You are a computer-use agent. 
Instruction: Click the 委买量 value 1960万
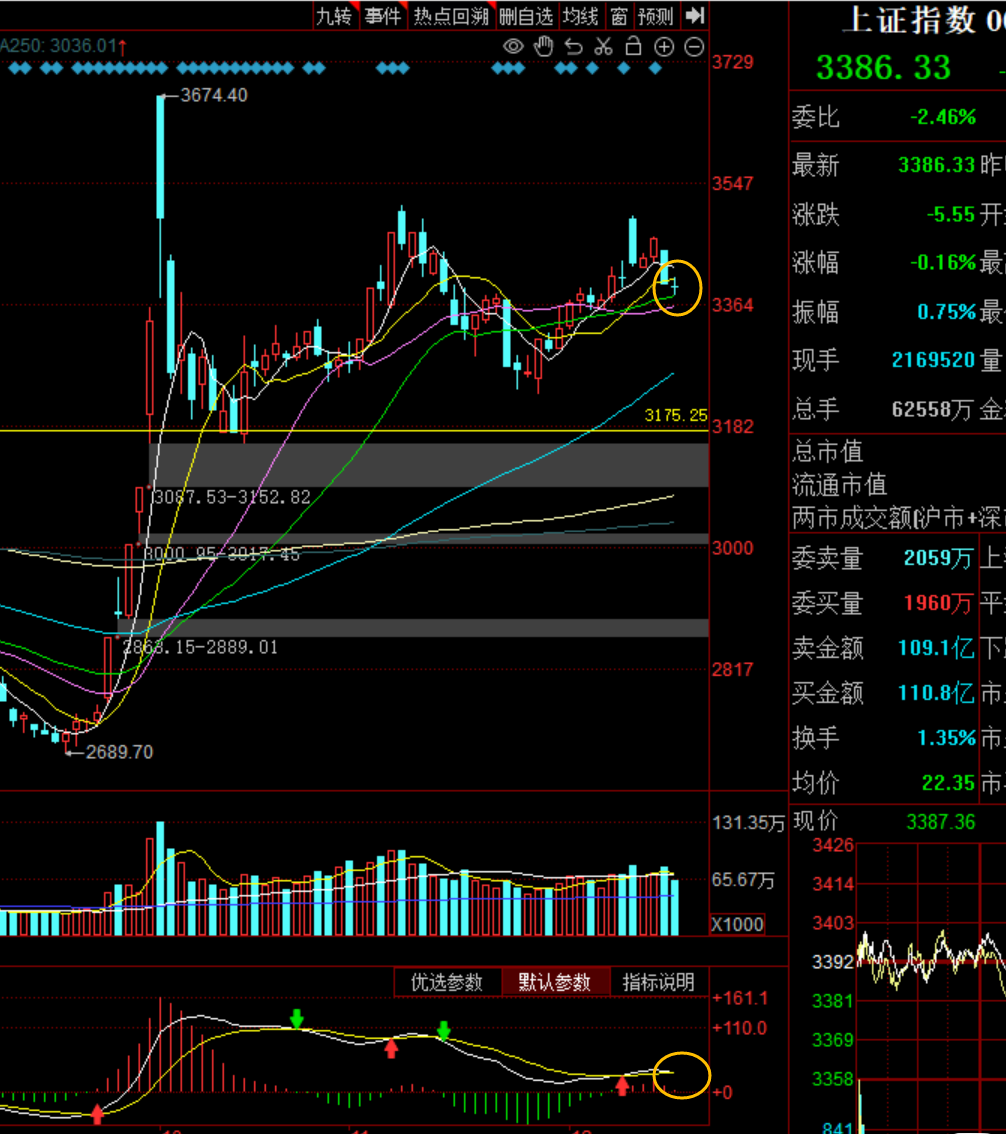pos(938,602)
